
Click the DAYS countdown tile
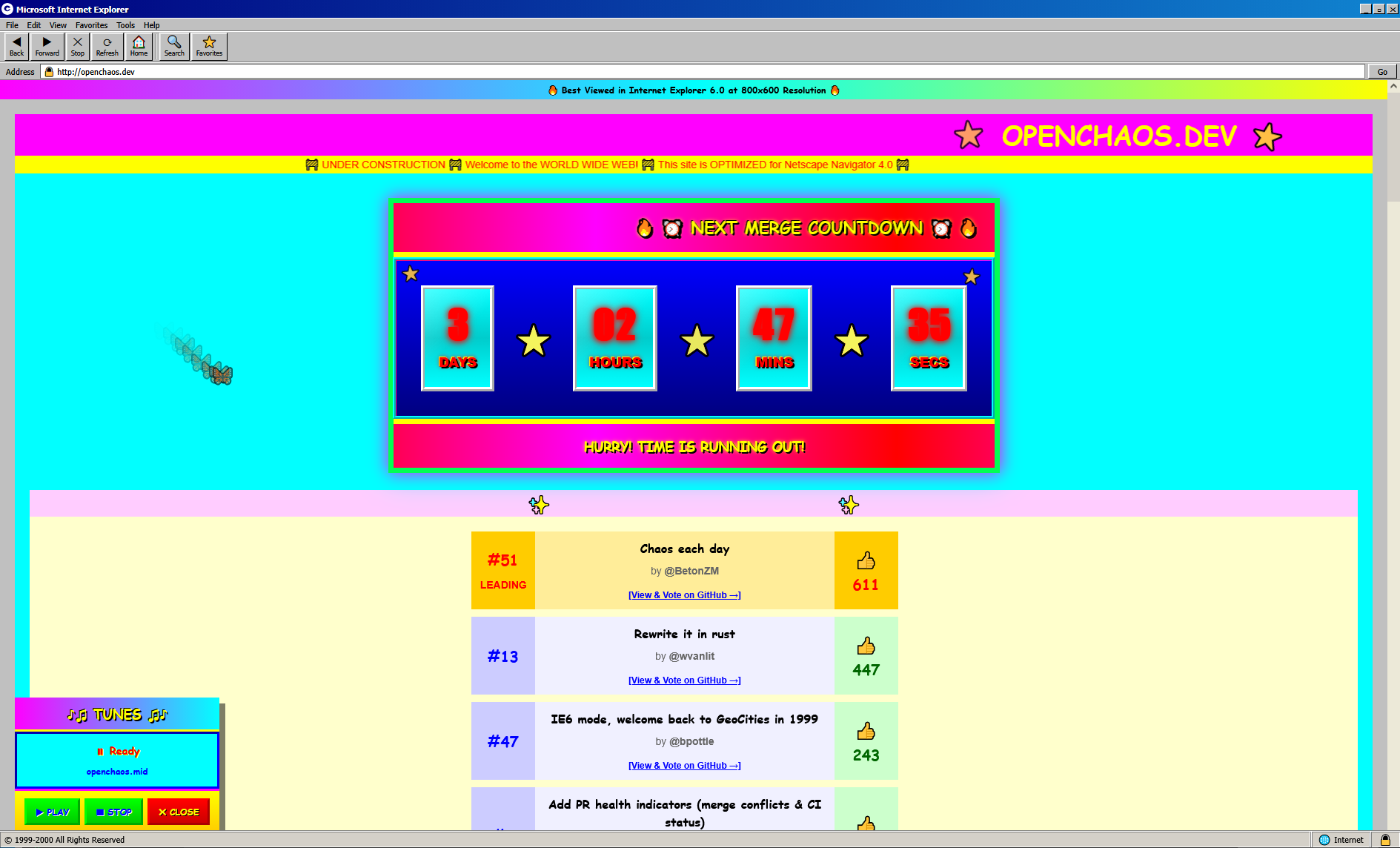coord(457,338)
